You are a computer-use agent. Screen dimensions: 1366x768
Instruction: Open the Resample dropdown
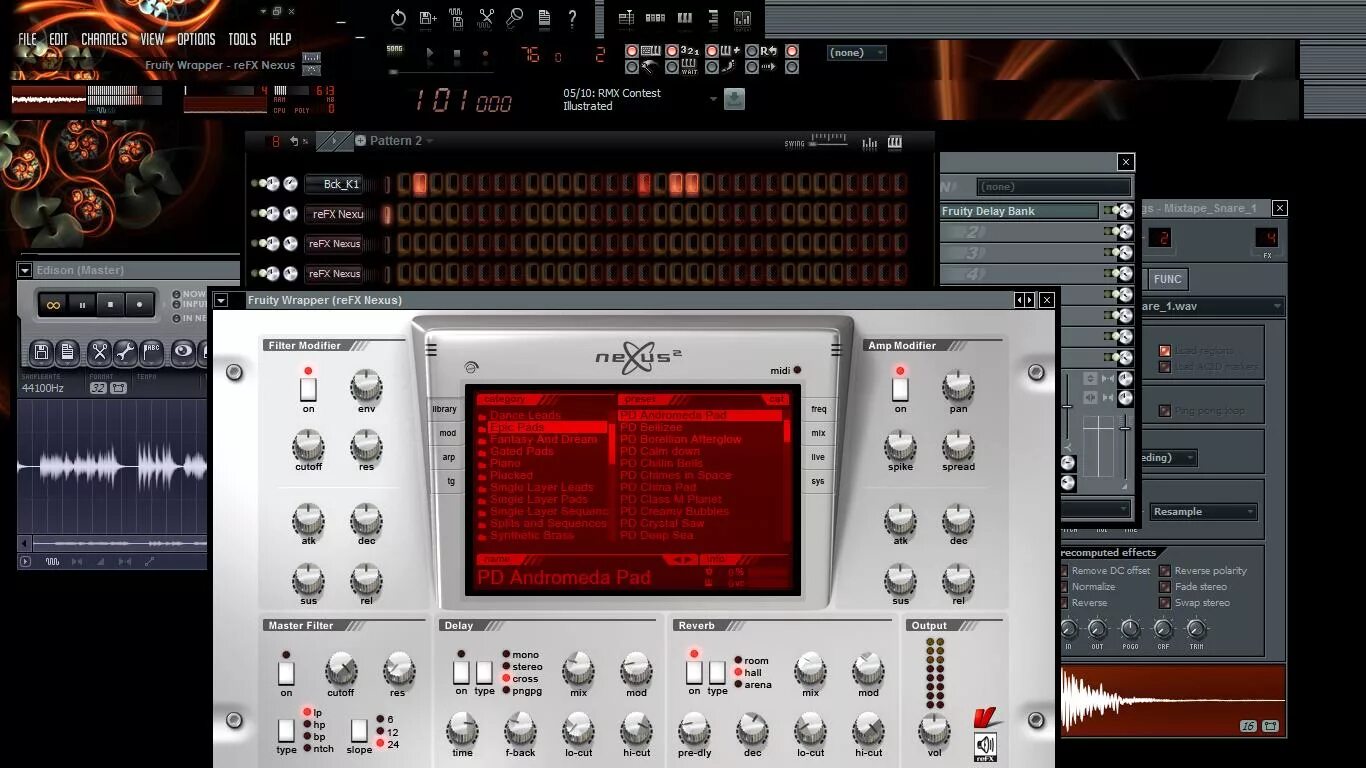tap(1204, 512)
